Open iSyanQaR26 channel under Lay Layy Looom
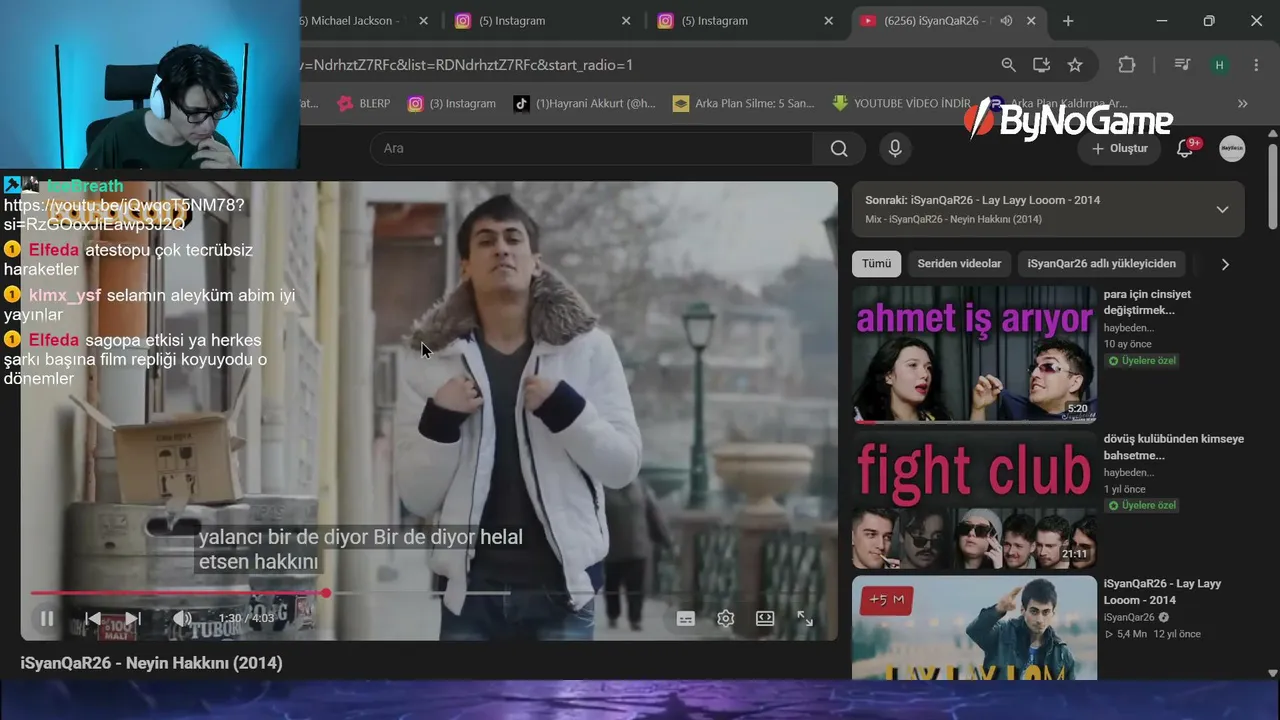 (1129, 617)
